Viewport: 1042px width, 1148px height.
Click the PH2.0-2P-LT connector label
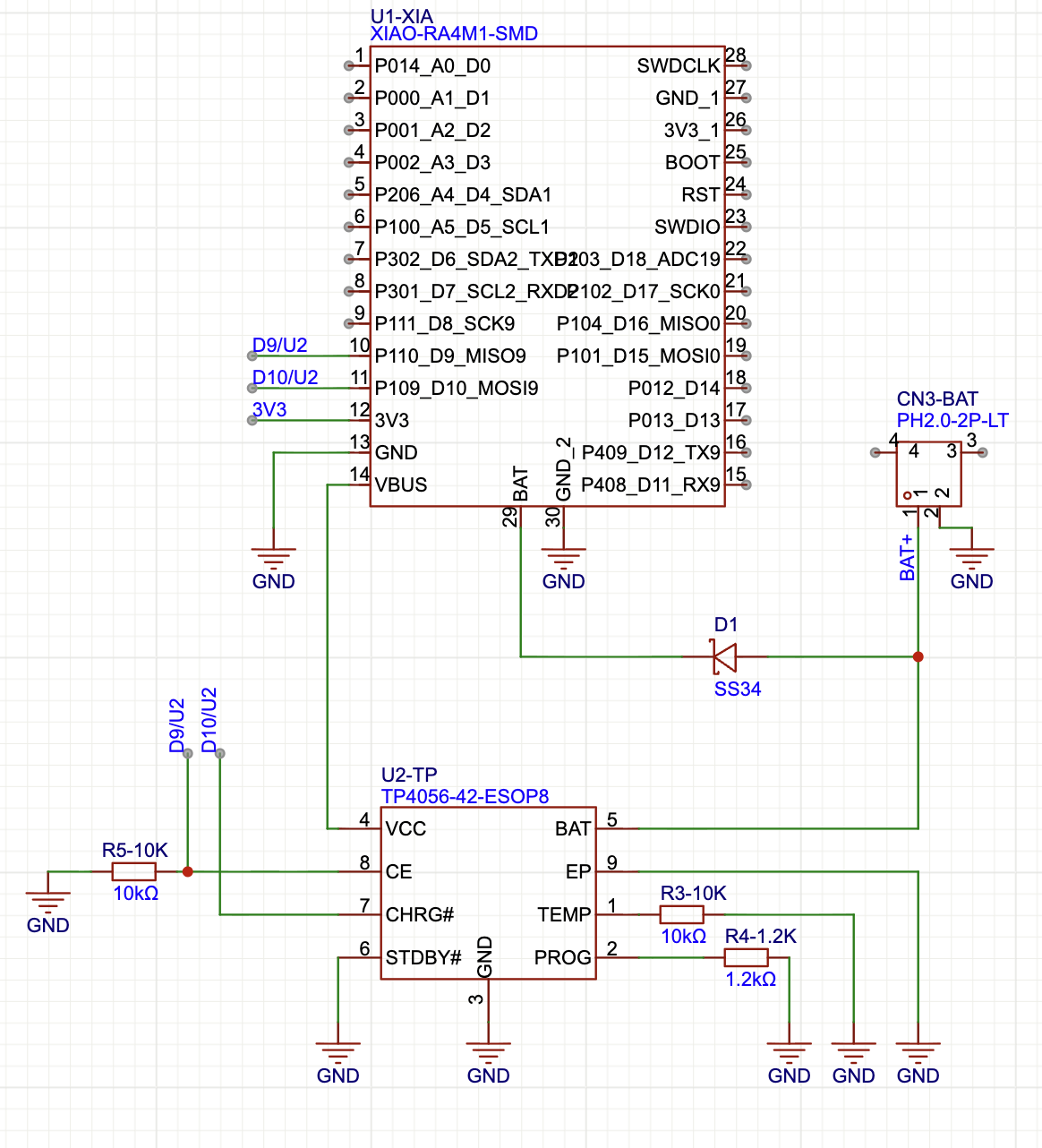pyautogui.click(x=952, y=420)
